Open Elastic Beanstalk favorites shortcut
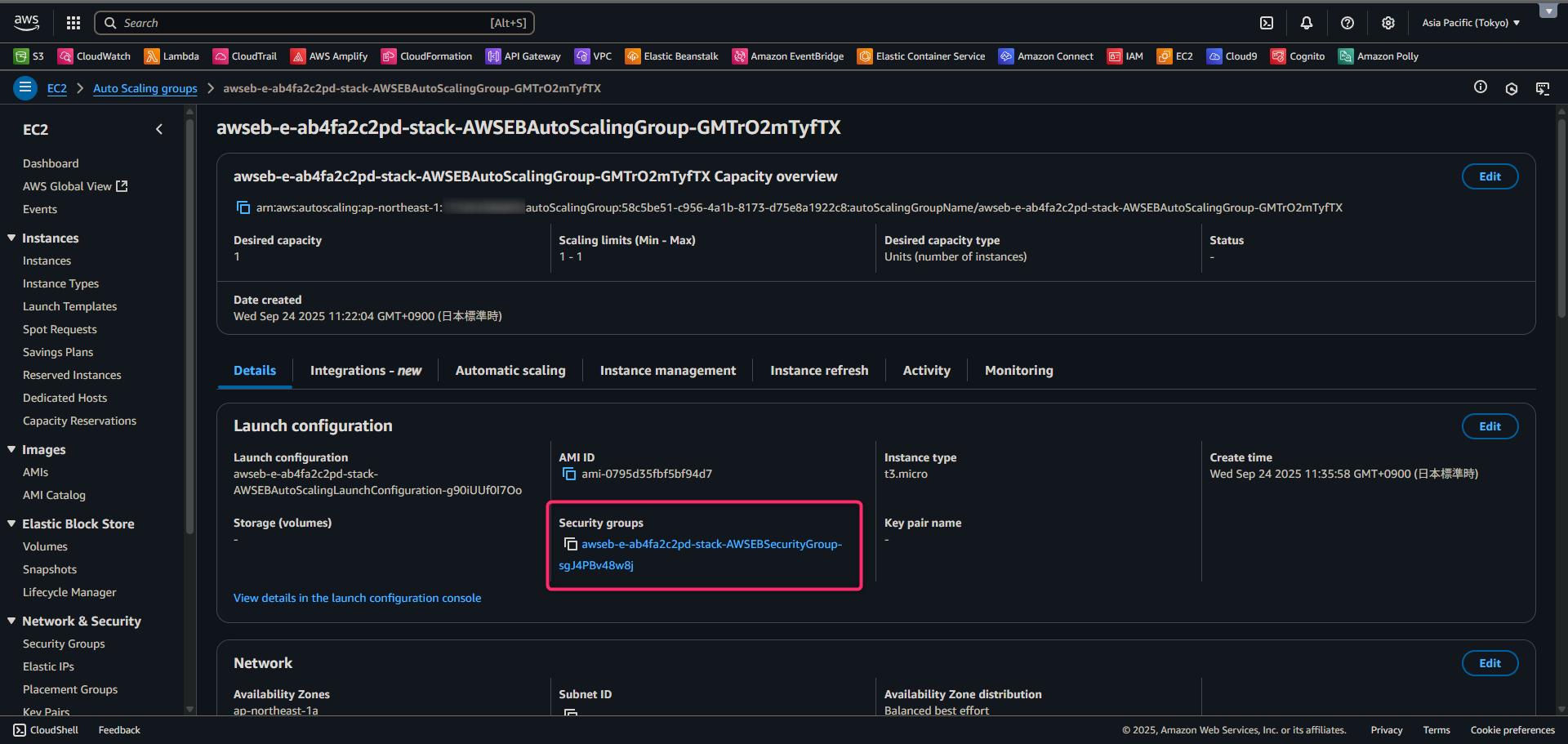Screen dimensions: 1568x744 (672, 56)
